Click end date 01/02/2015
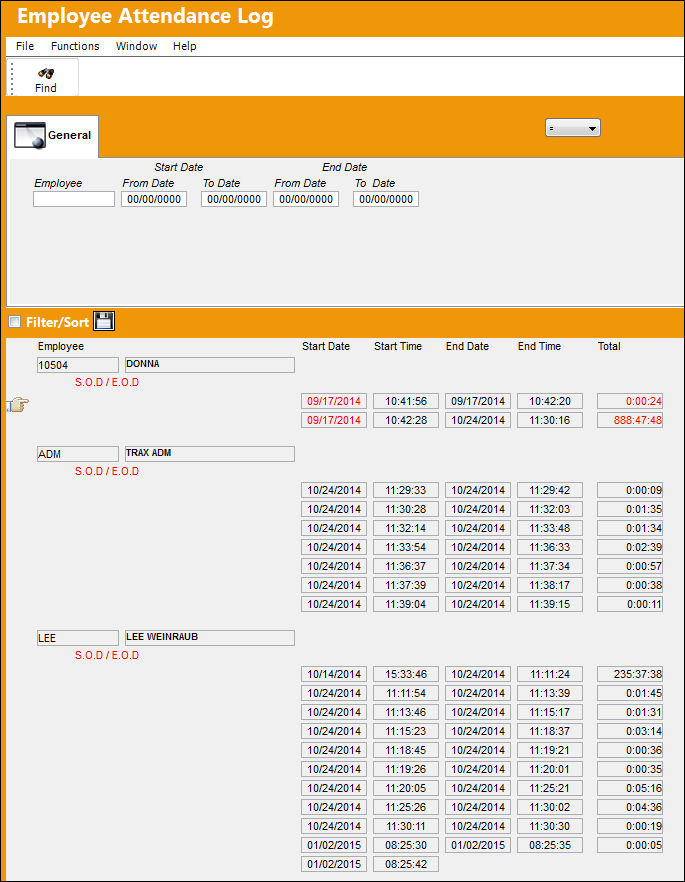This screenshot has height=882, width=685. [x=478, y=845]
